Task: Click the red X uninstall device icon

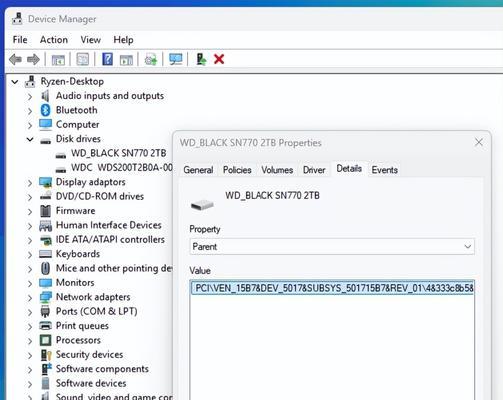Action: click(219, 59)
